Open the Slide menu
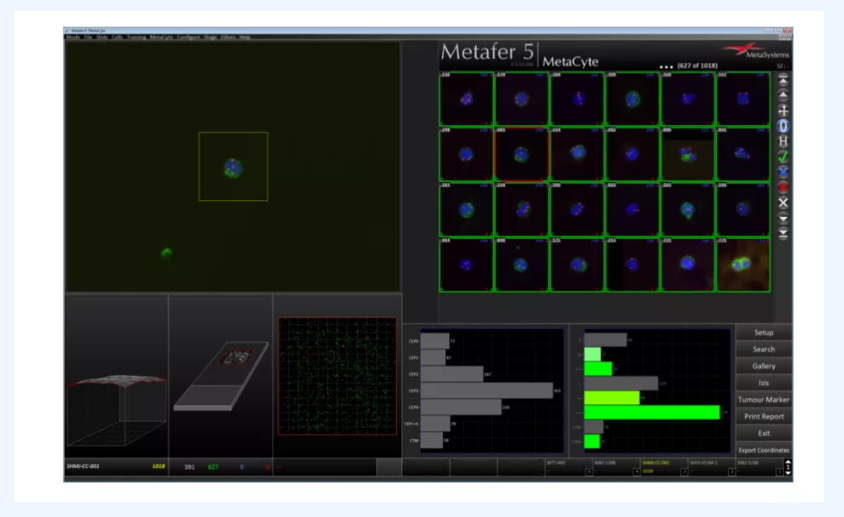 [x=102, y=37]
